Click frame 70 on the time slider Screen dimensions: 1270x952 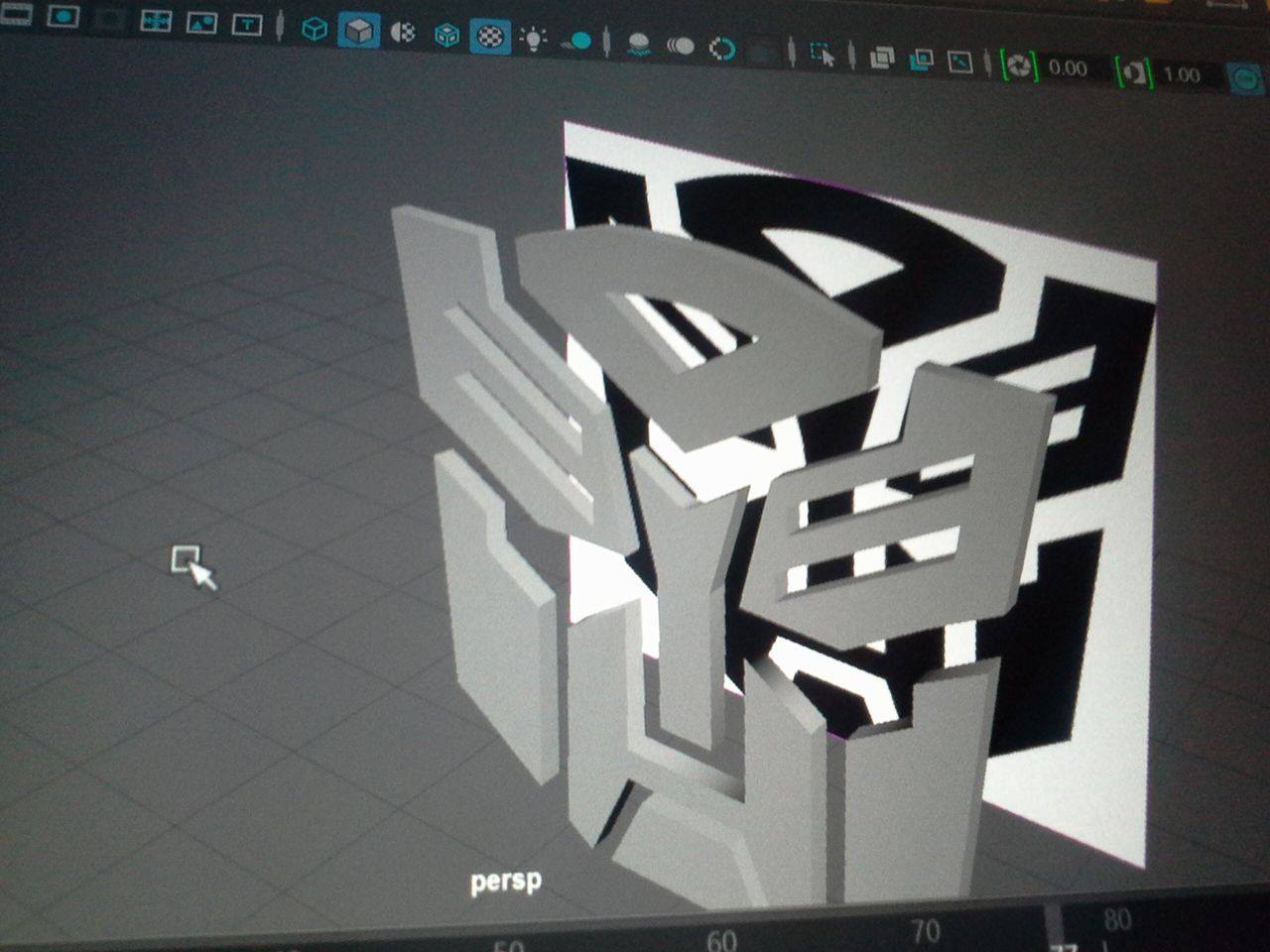tap(925, 931)
